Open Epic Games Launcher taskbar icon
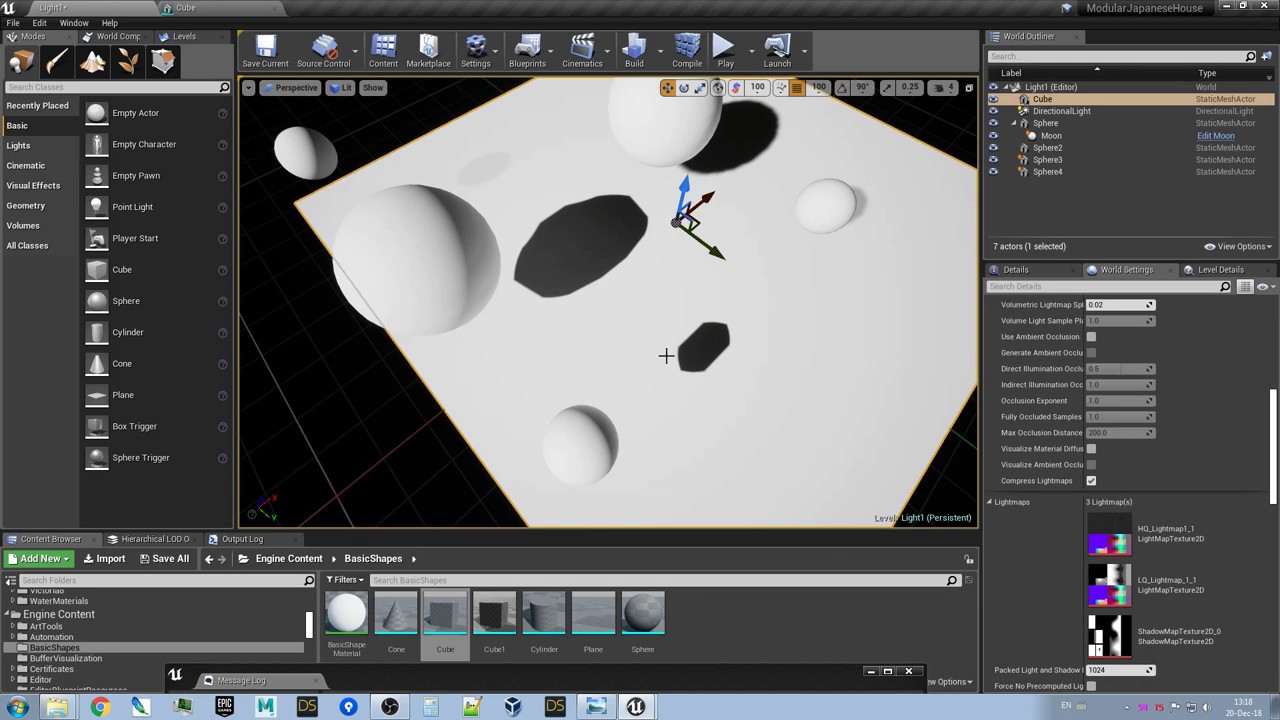 pos(224,707)
